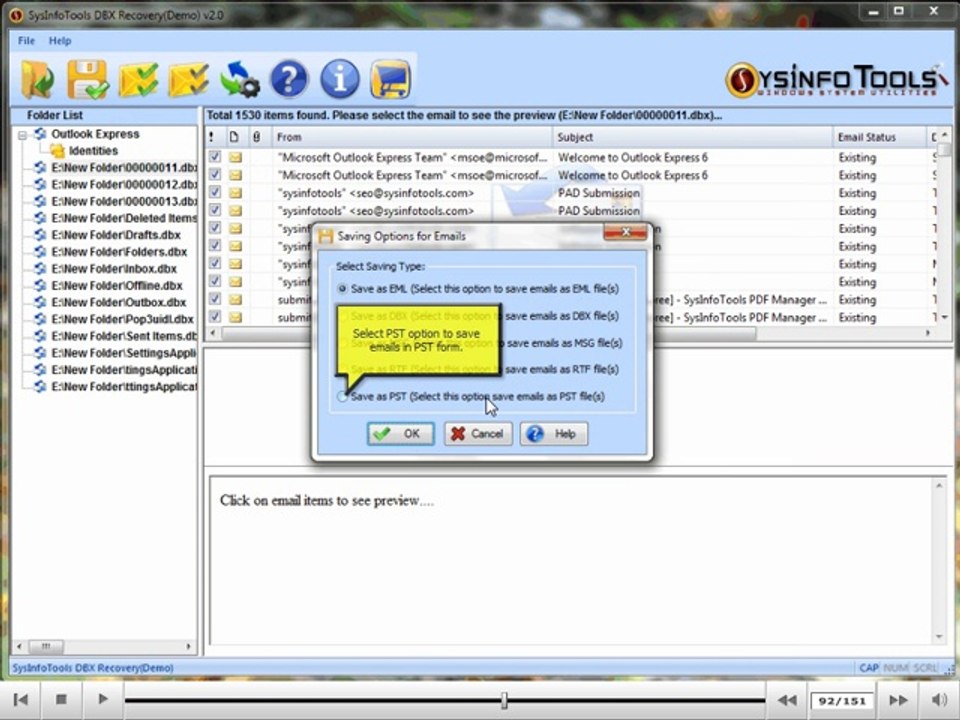Sort by the Subject column header

click(x=692, y=137)
